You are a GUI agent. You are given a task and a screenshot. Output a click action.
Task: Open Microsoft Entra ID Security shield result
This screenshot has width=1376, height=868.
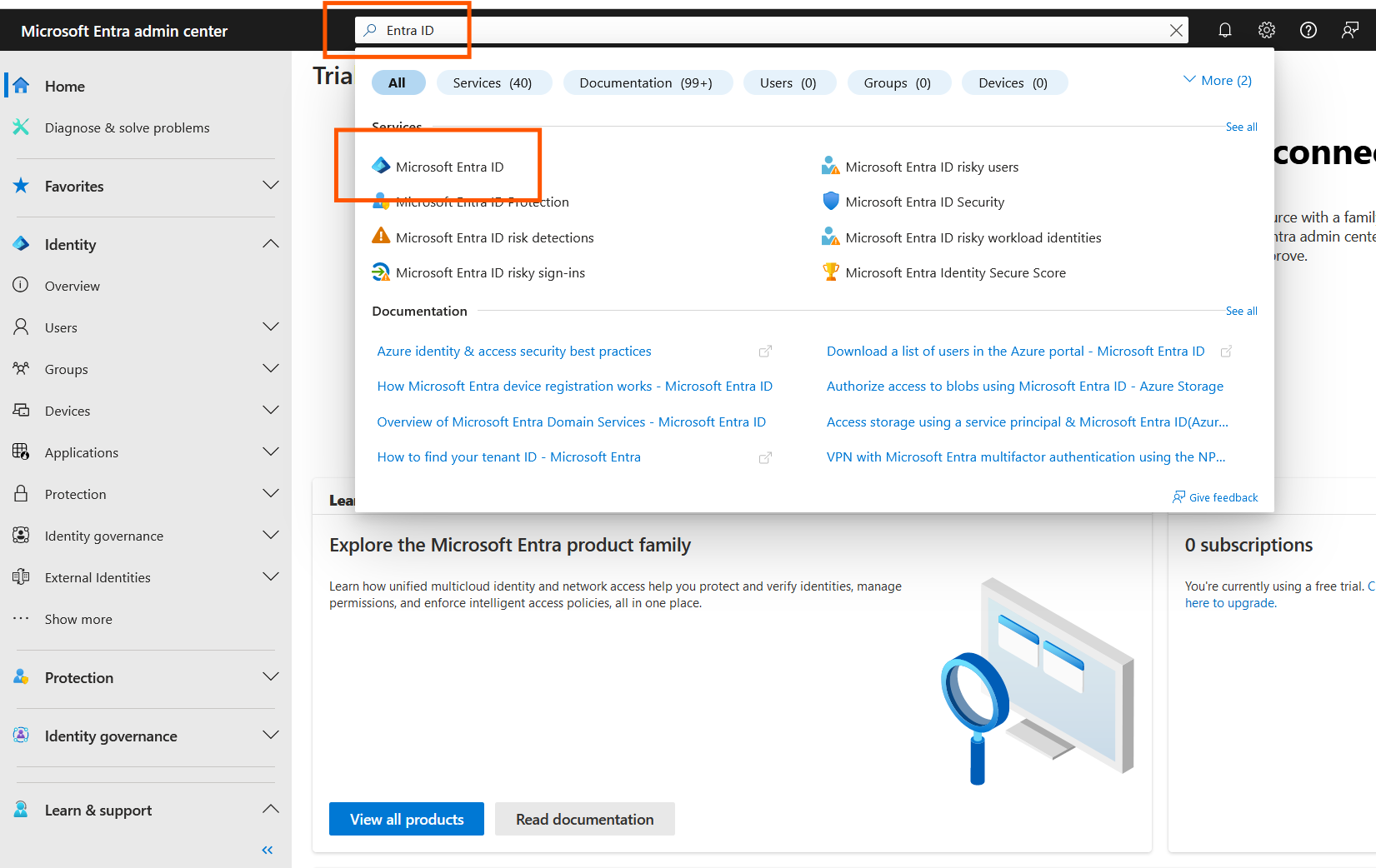(x=924, y=202)
